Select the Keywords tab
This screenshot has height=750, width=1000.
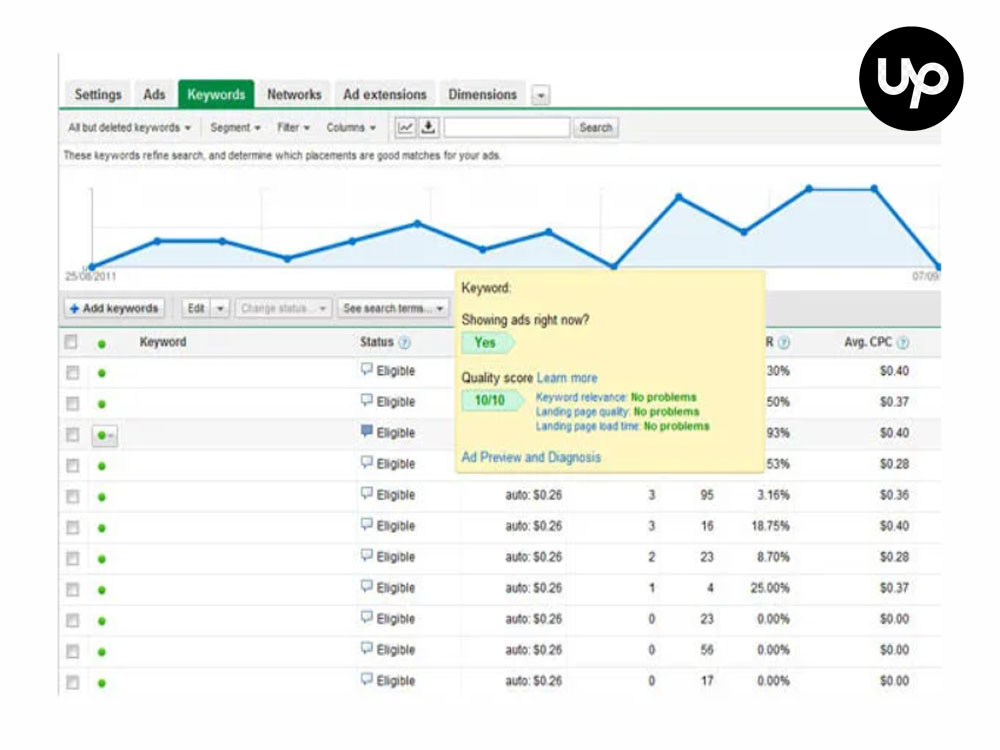(x=216, y=94)
